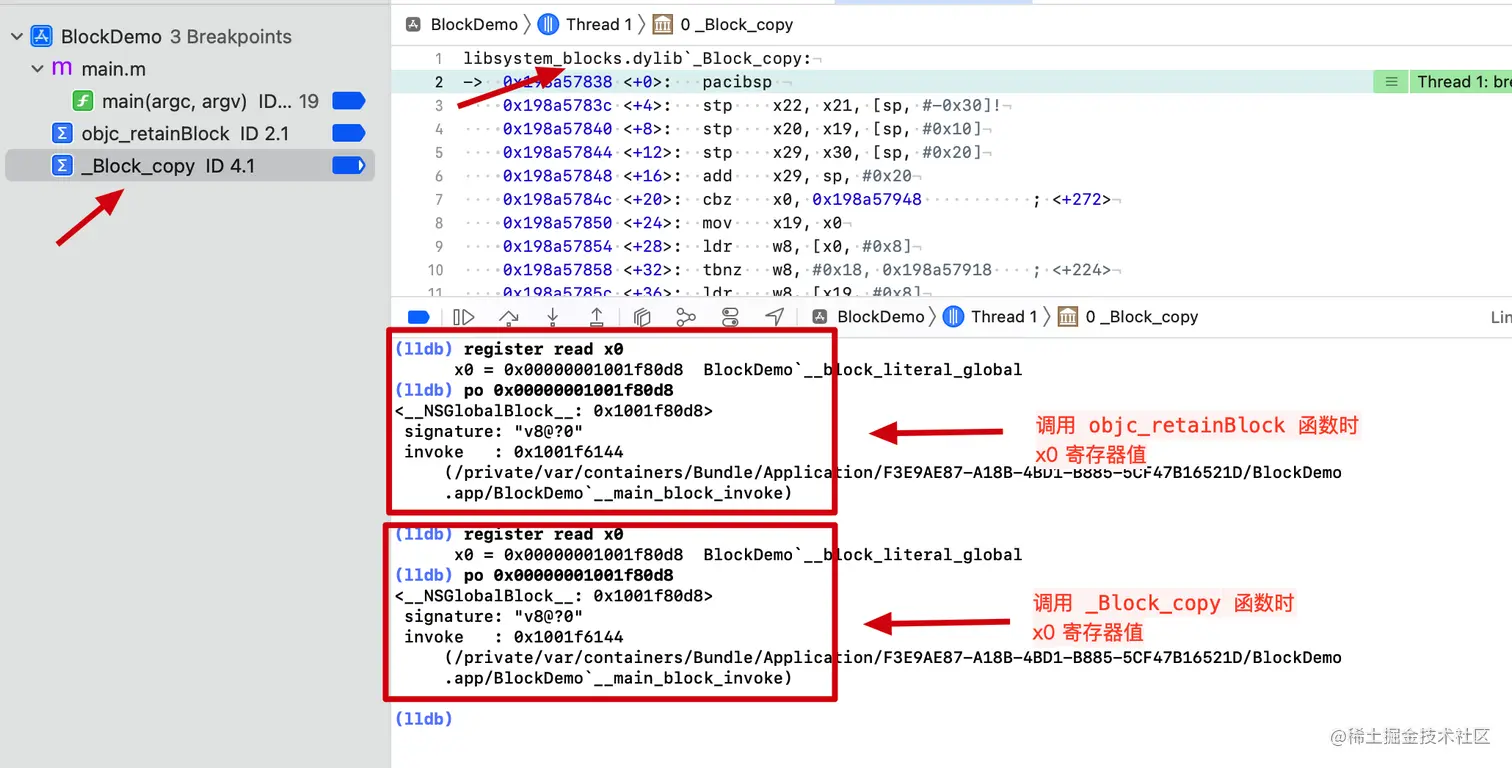The width and height of the screenshot is (1512, 768).
Task: Toggle objc_retainBlock breakpoint enabled indicator
Action: [348, 133]
